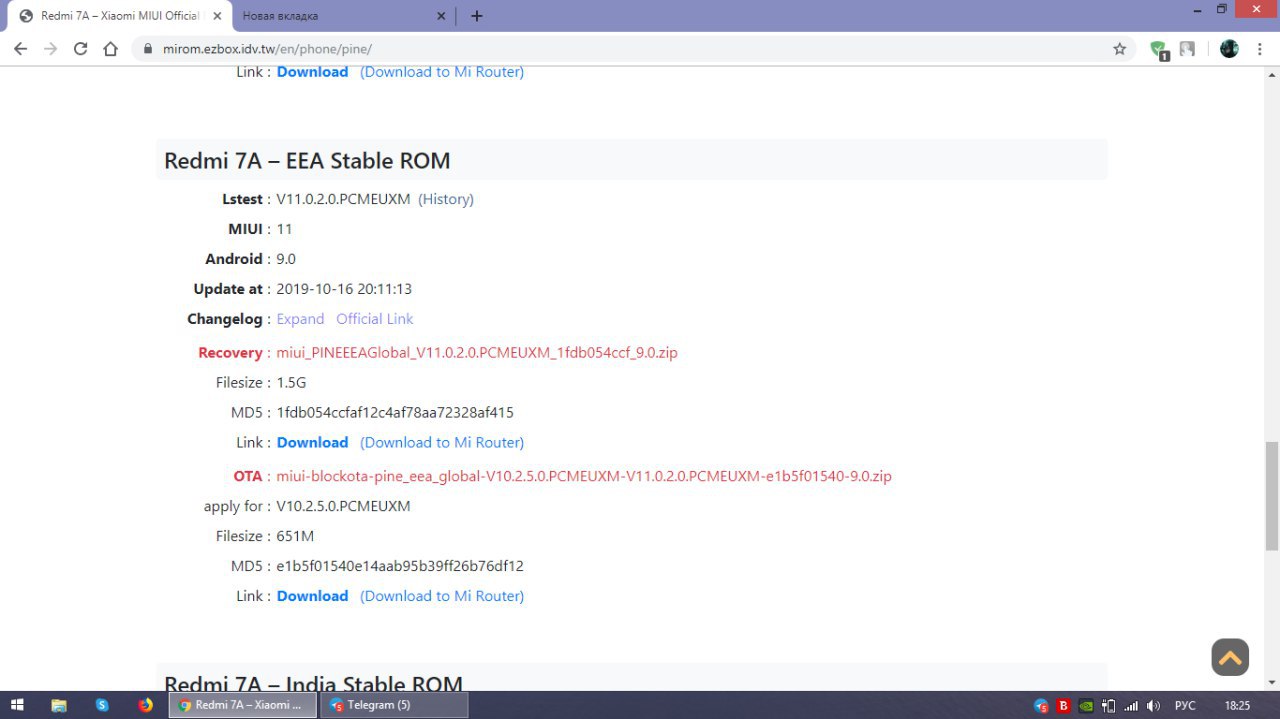
Task: Launch Firefox from the taskbar
Action: 146,705
